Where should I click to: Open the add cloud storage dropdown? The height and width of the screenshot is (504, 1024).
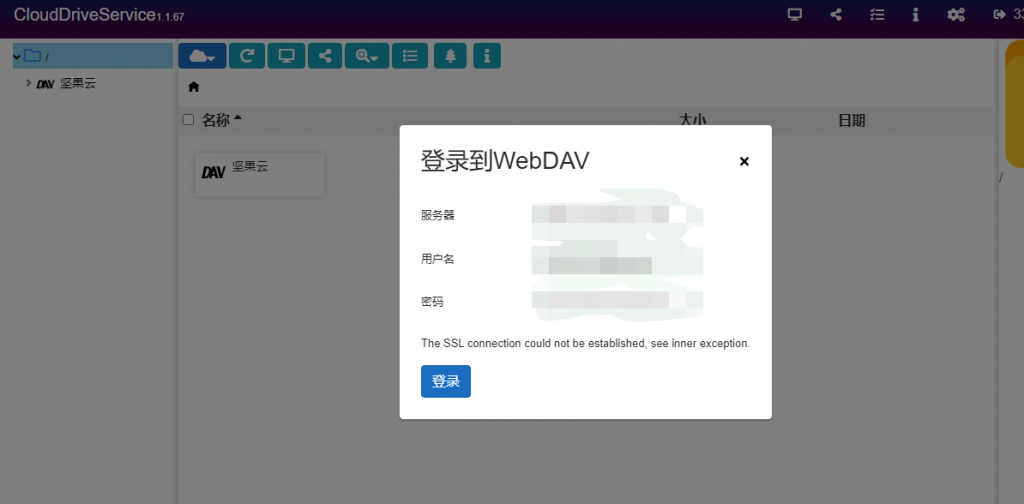click(x=202, y=56)
